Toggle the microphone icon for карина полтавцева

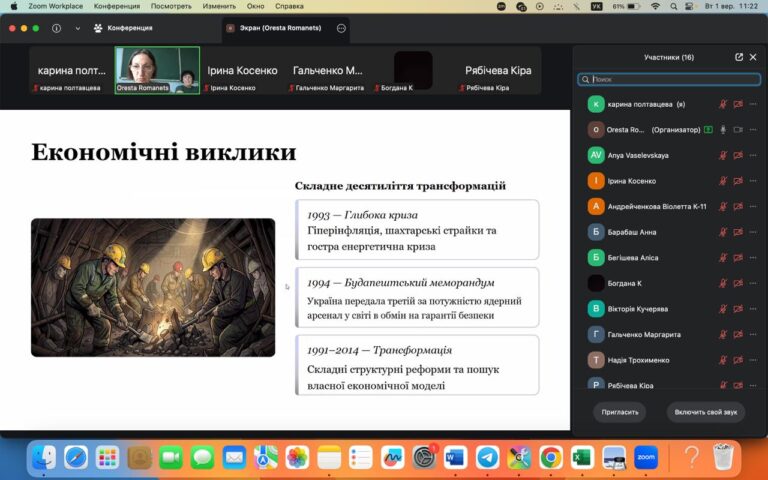tap(723, 104)
